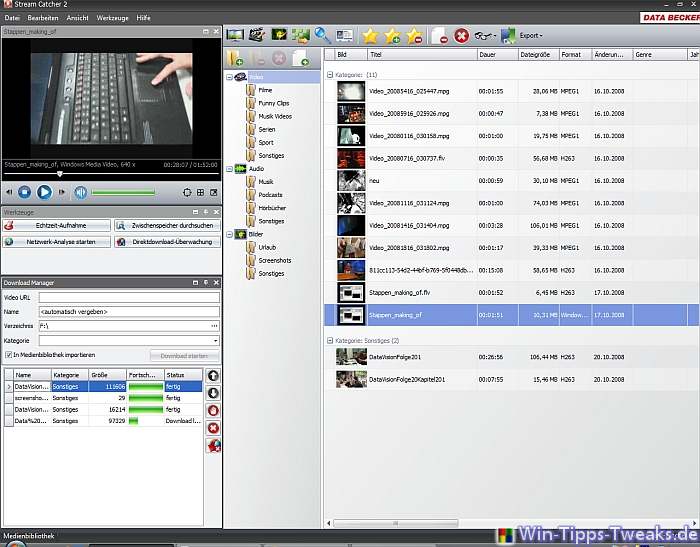Open the Kategorie combo box
700x547 pixels.
129,341
